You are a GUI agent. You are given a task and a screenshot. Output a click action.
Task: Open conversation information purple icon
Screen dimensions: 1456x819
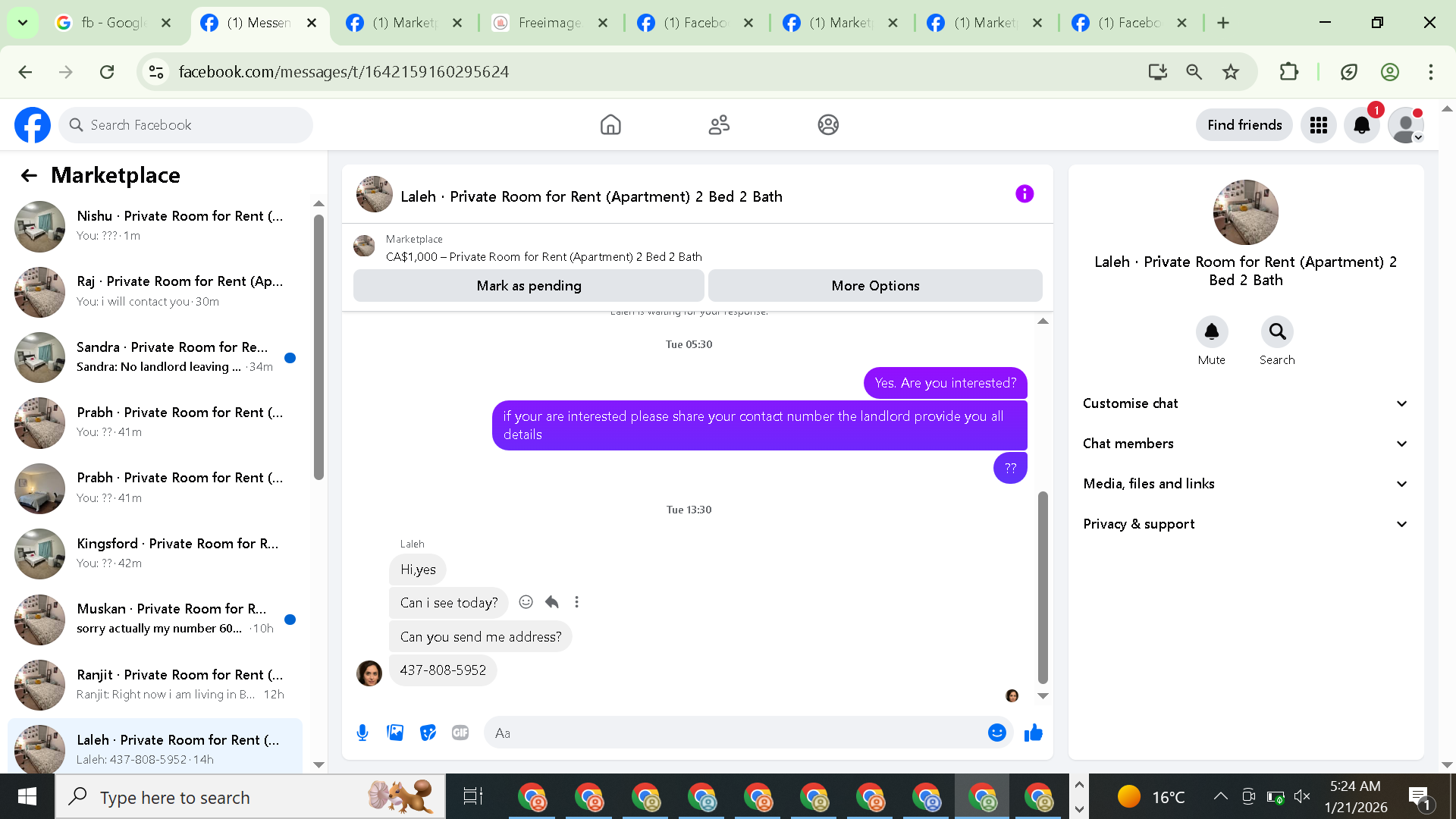coord(1024,194)
